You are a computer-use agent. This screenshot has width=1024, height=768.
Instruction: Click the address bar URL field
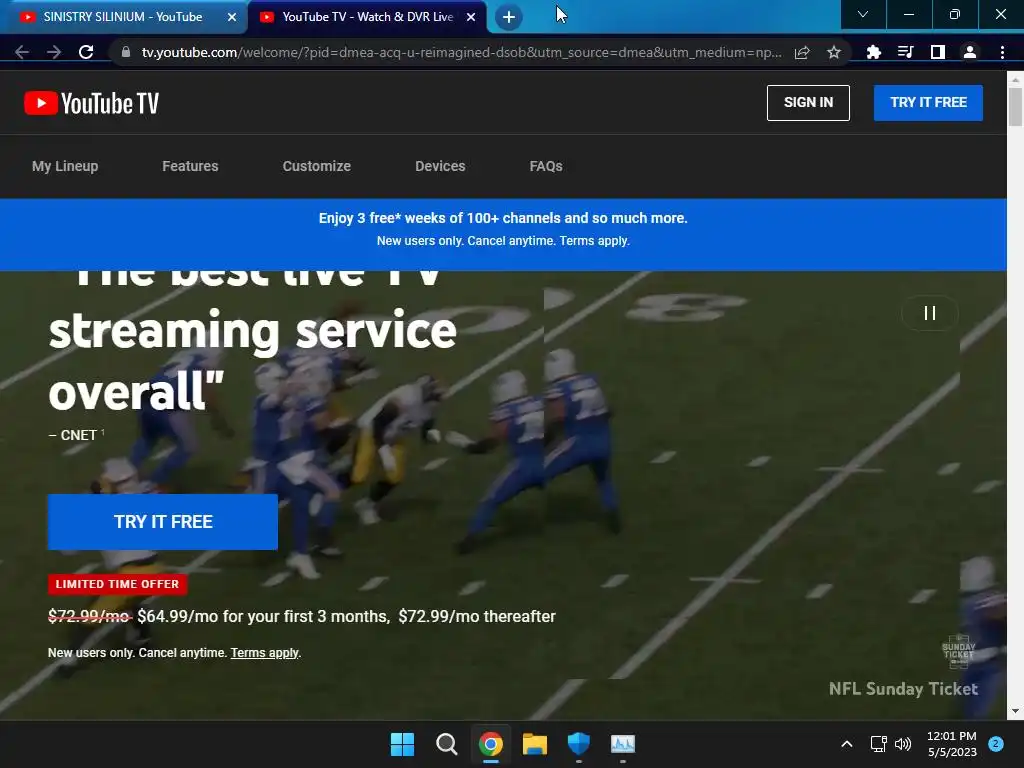click(461, 52)
